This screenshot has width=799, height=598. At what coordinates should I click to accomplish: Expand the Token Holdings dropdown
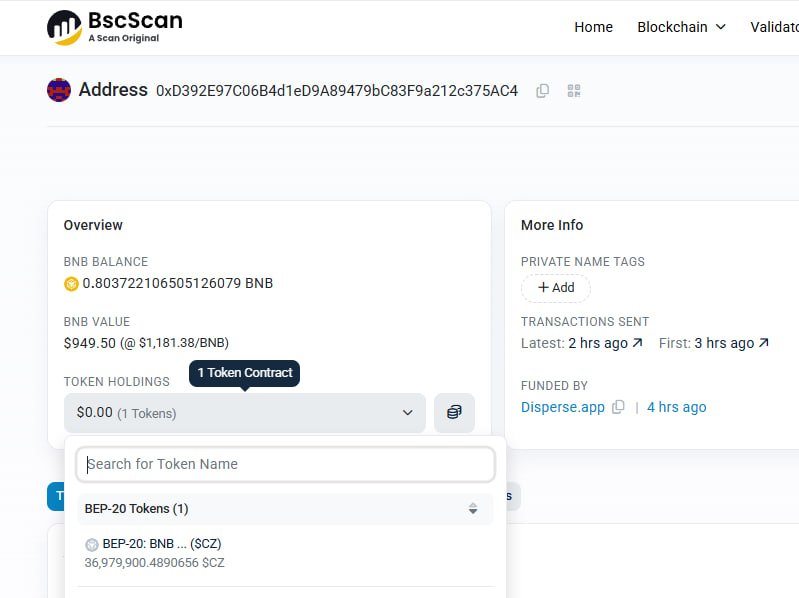(x=244, y=412)
